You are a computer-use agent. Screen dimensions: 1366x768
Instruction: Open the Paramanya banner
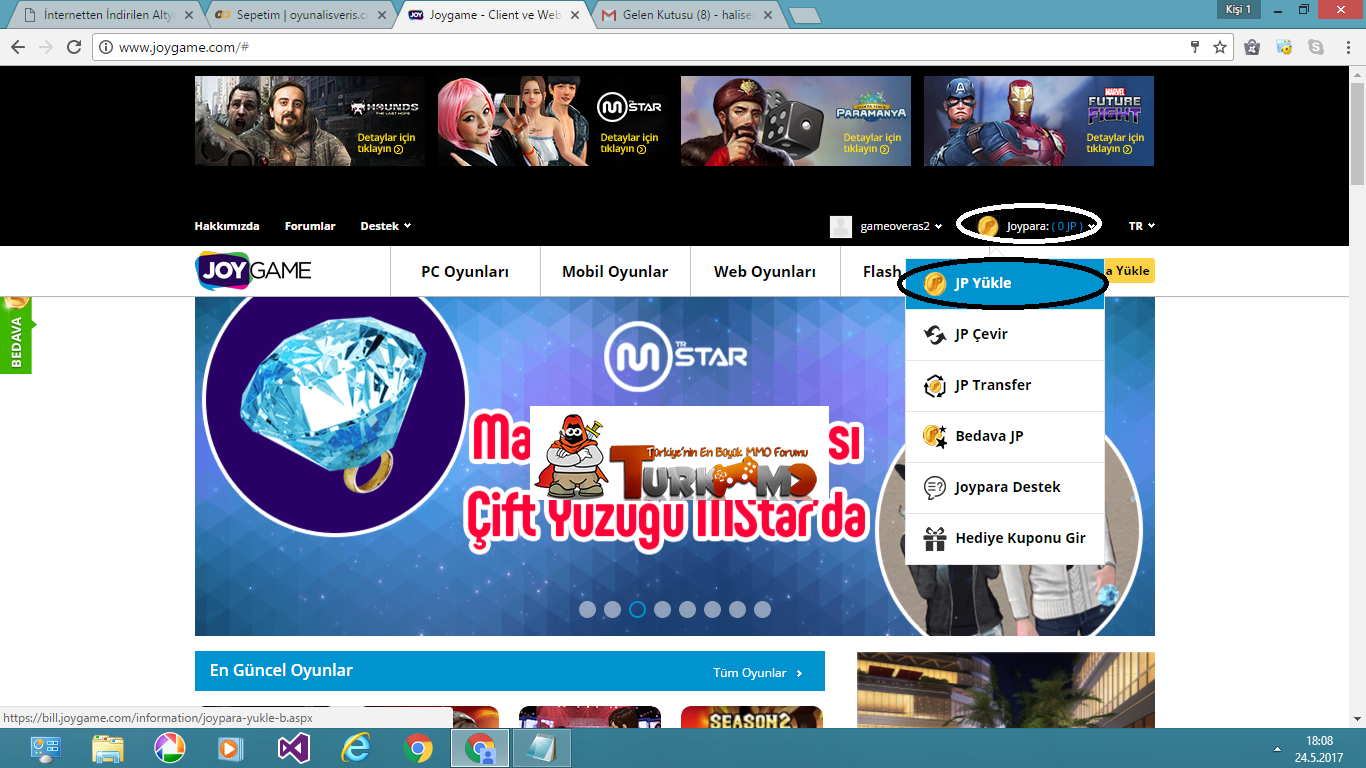point(796,121)
